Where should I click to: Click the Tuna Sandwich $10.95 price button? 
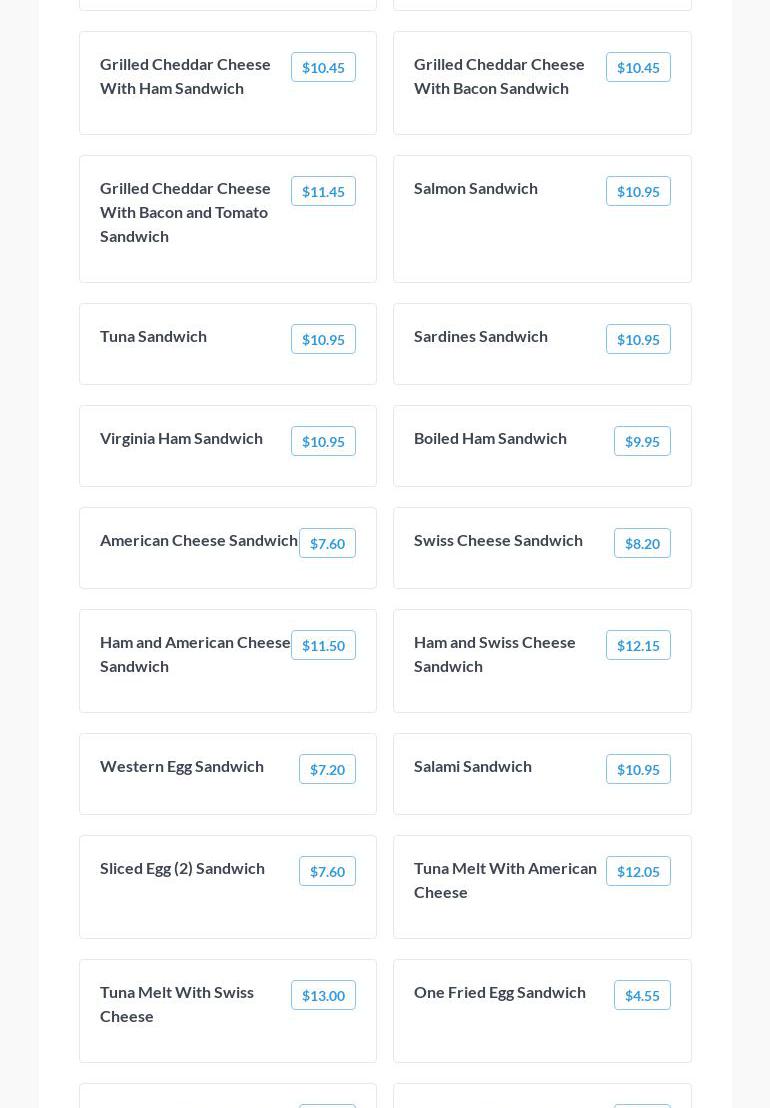point(323,339)
